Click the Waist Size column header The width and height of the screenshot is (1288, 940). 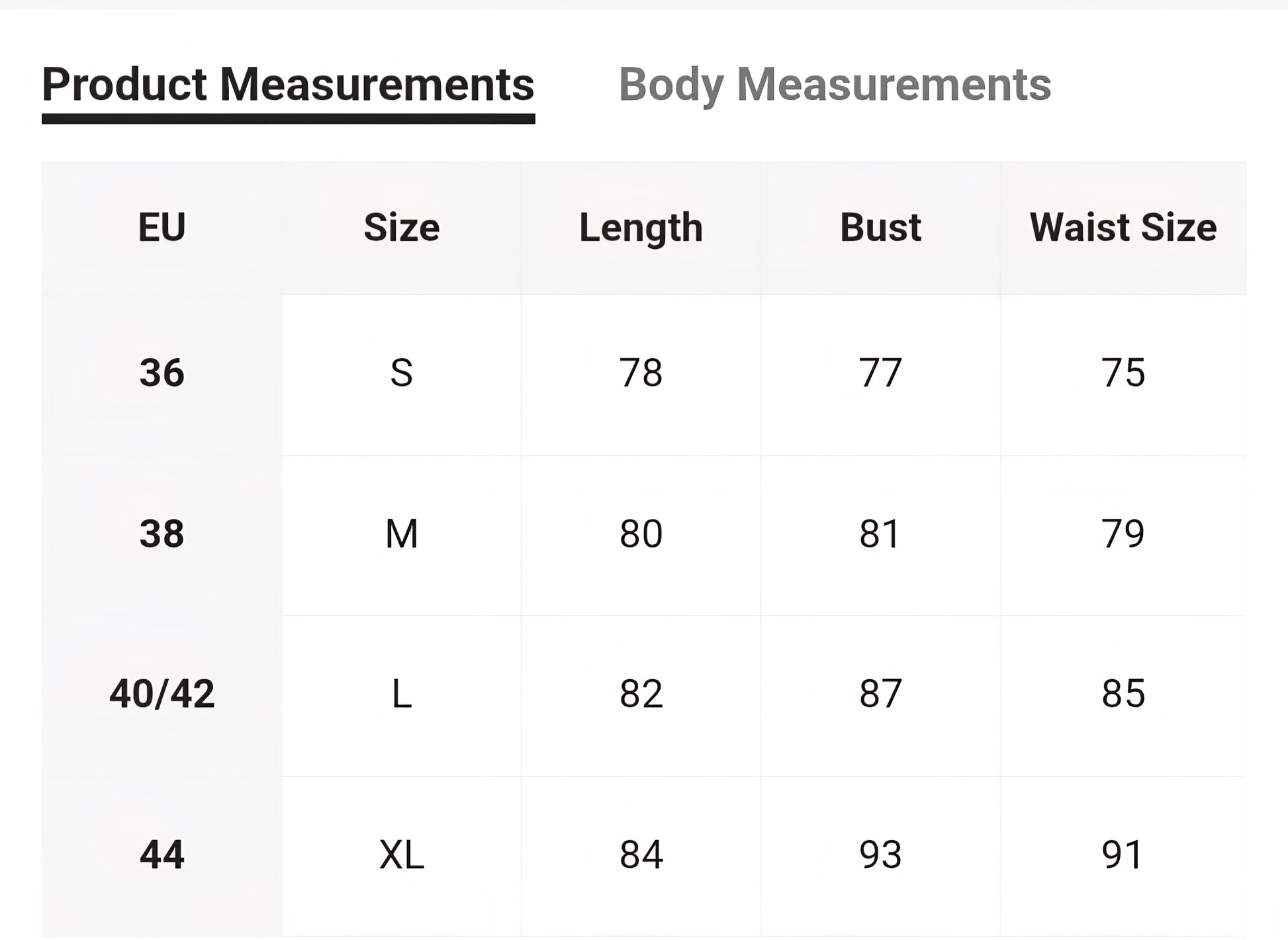(1123, 228)
